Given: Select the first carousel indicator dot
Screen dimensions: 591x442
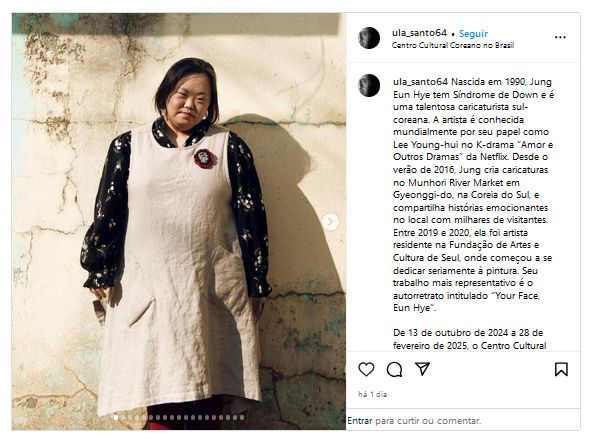Looking at the screenshot, I should pos(116,418).
